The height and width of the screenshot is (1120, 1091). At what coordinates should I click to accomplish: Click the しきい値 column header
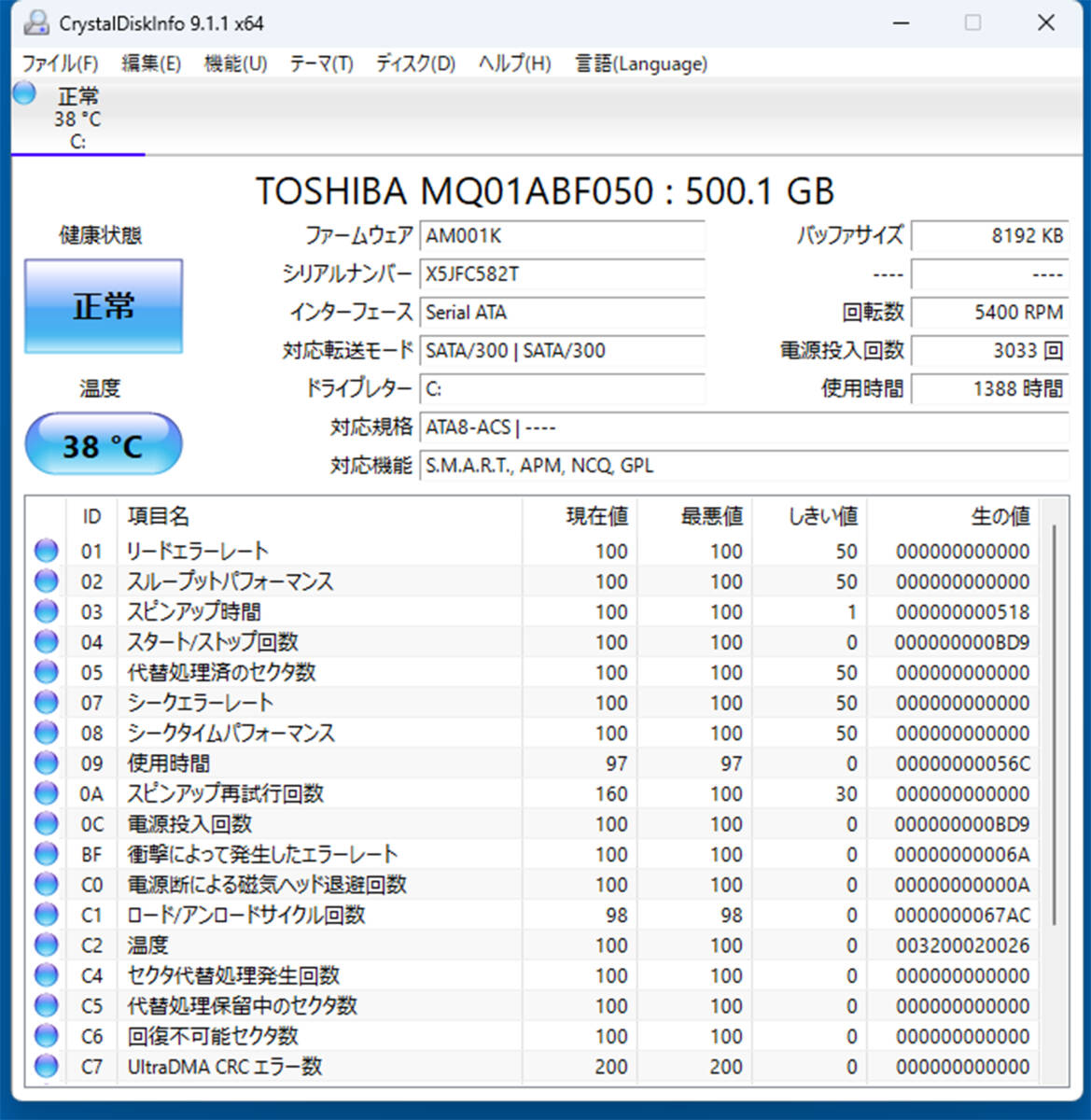click(x=808, y=516)
